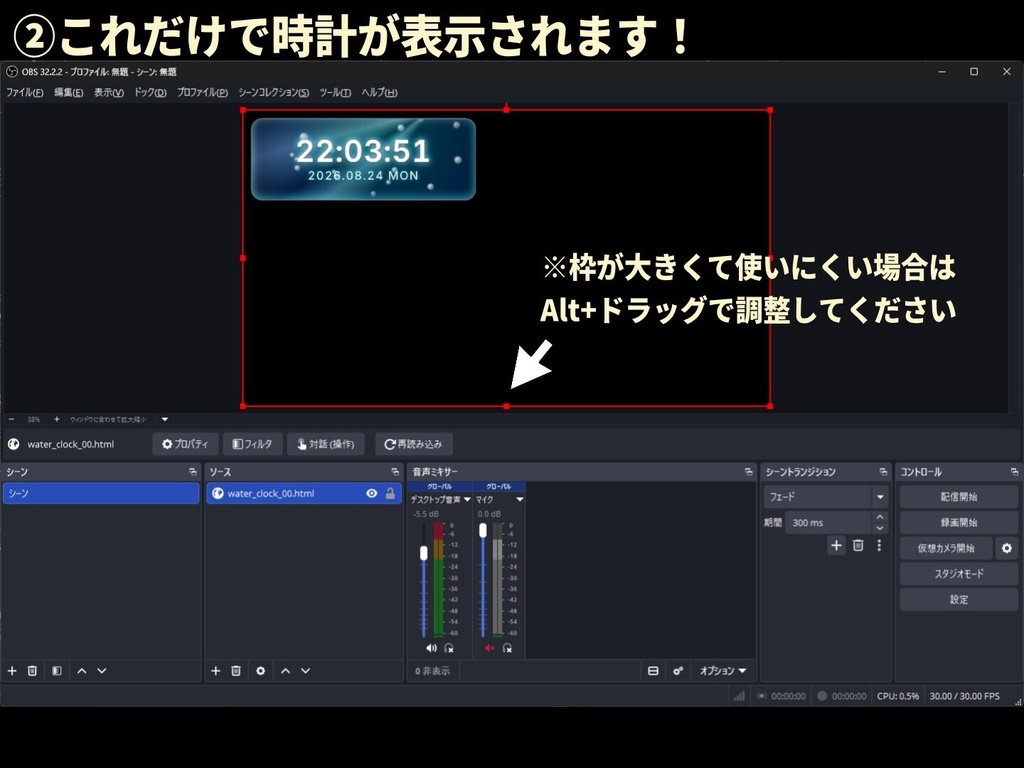1024x768 pixels.
Task: Click デスクトップ音声 volume slider handle
Action: tap(424, 553)
